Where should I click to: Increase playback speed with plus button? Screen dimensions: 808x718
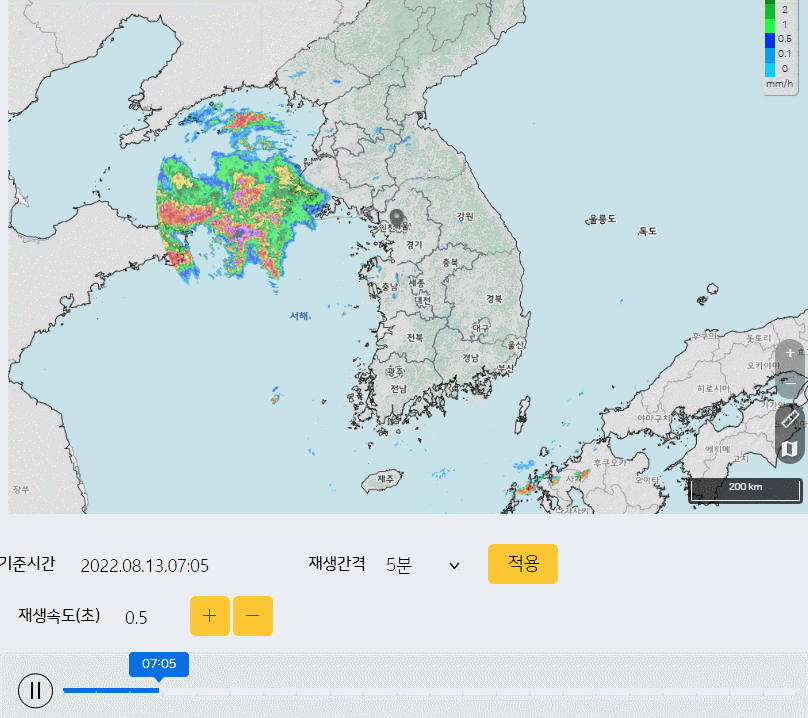(x=210, y=615)
